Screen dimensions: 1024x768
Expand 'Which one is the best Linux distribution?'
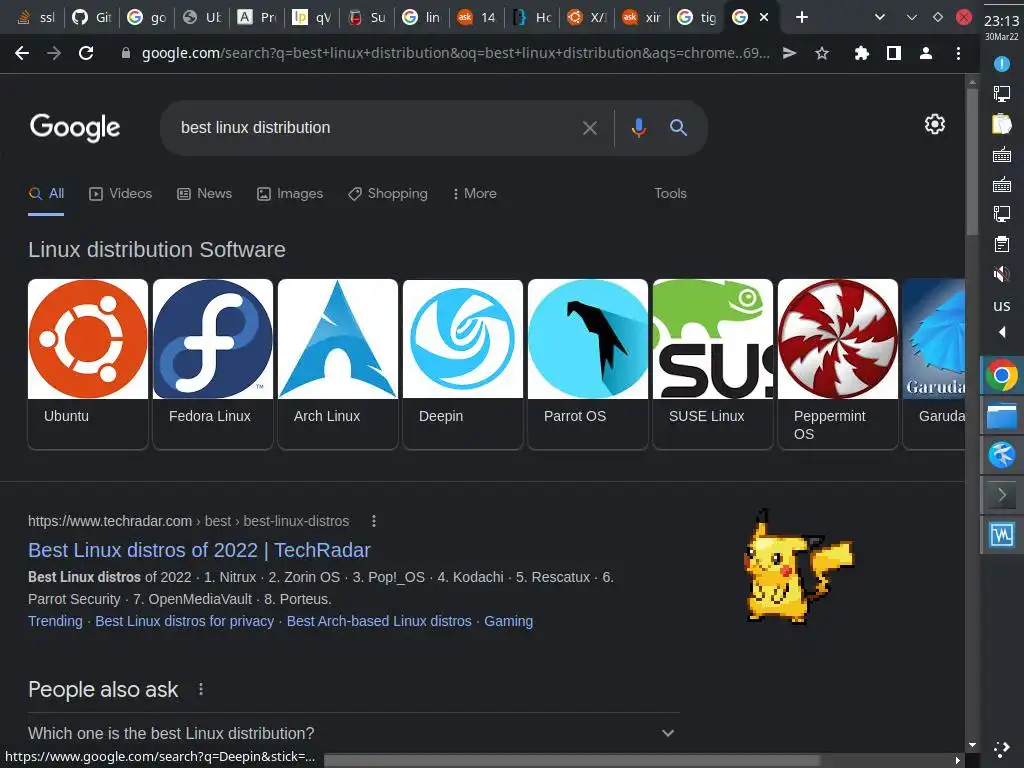tap(353, 733)
